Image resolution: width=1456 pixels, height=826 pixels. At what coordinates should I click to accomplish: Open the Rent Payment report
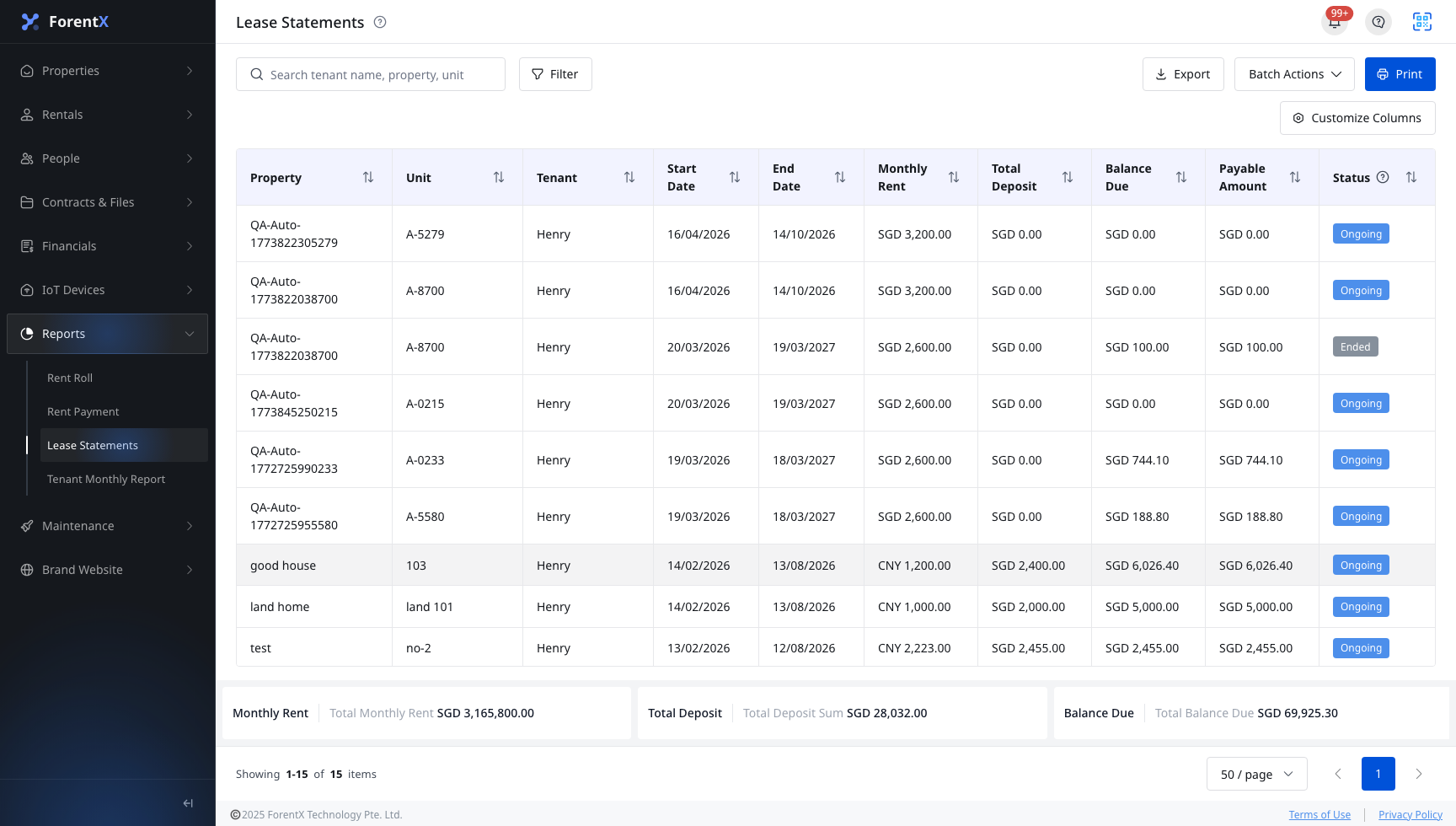[x=124, y=411]
